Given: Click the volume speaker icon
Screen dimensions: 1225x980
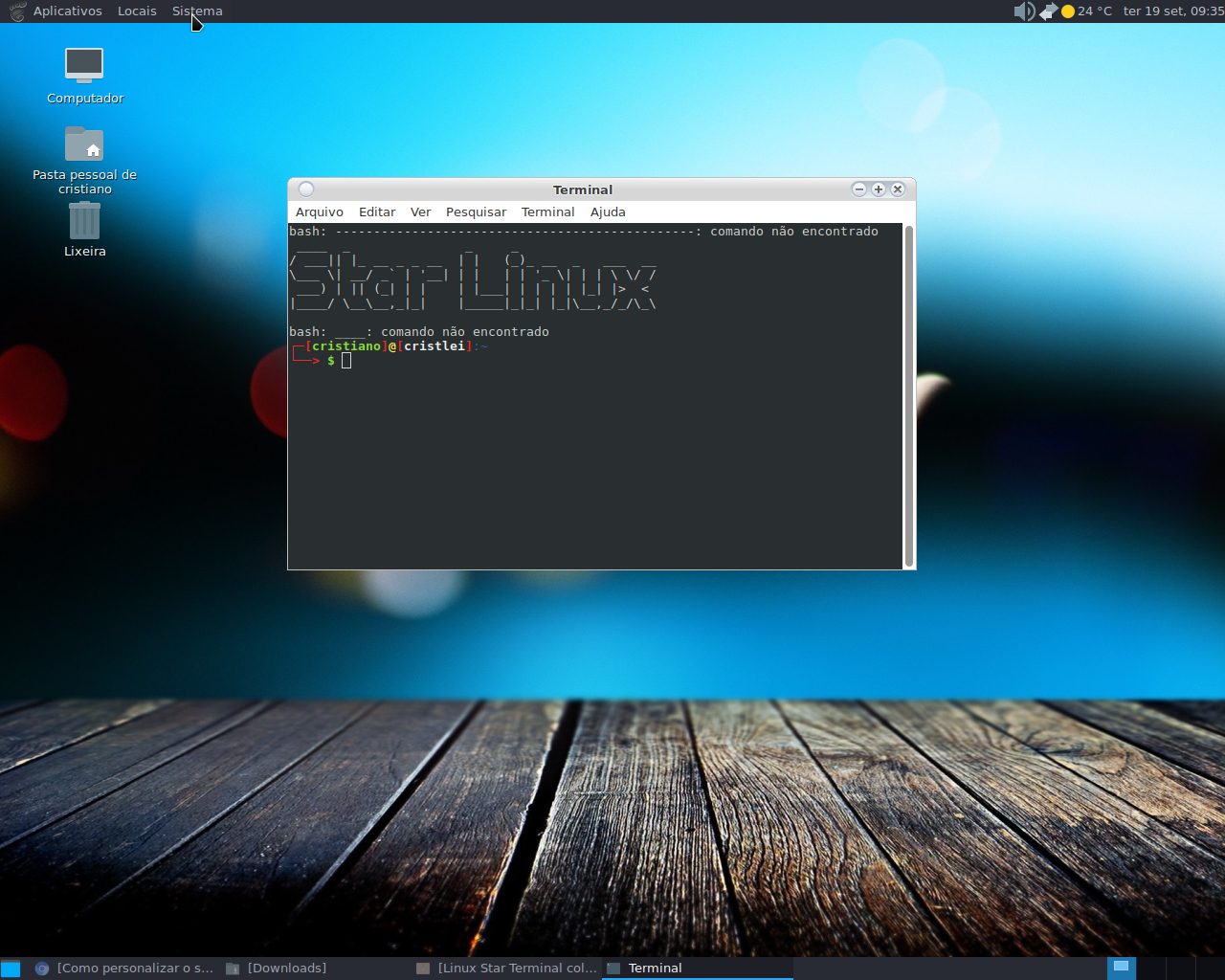Looking at the screenshot, I should (x=1024, y=11).
